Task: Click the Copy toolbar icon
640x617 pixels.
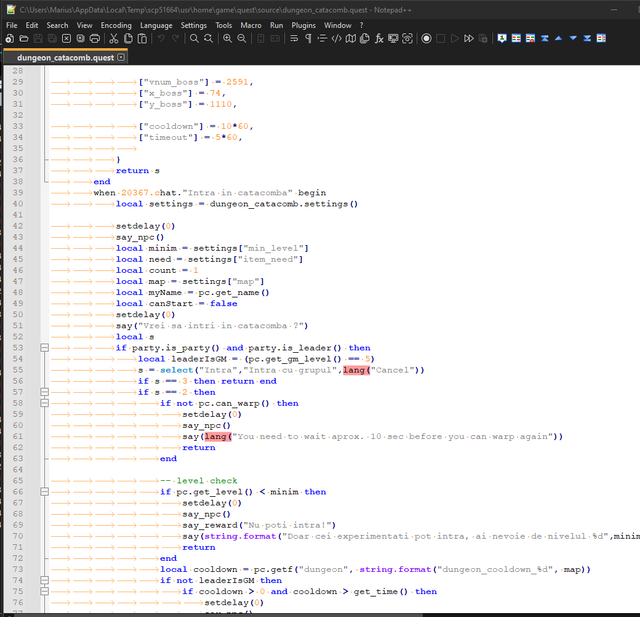Action: [x=128, y=38]
